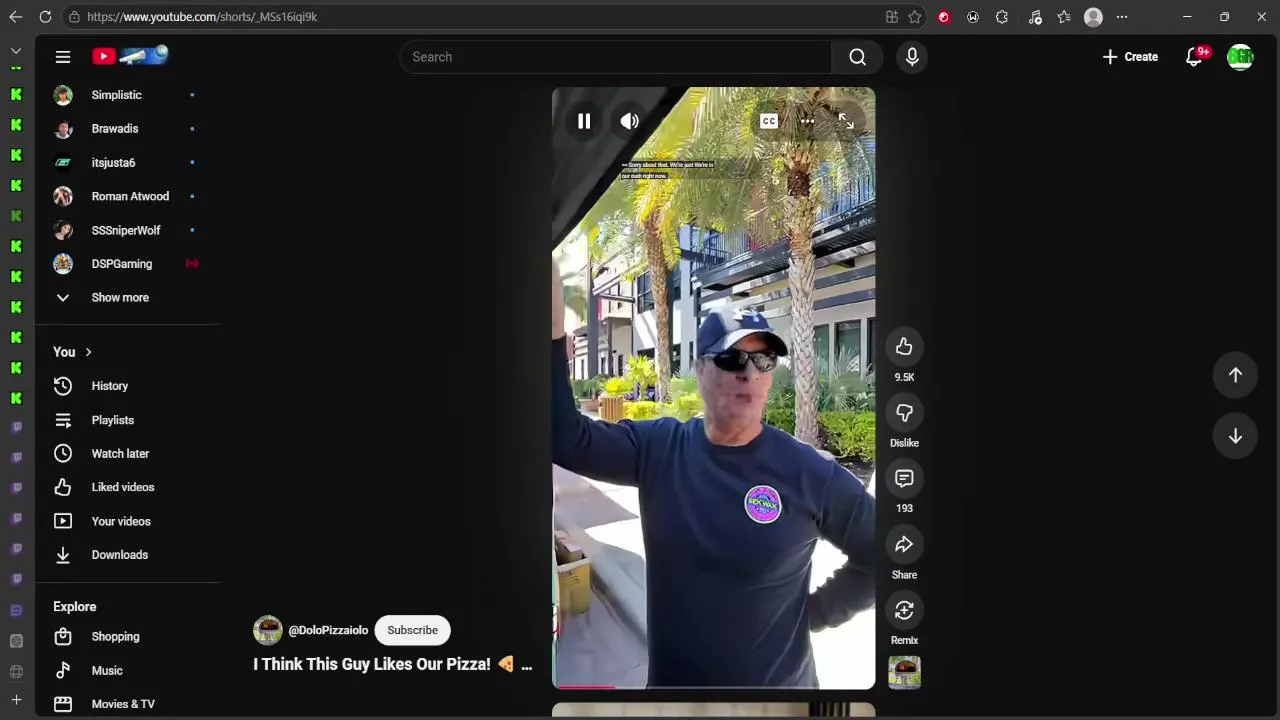Screen dimensions: 1280x720
Task: Collapse the YouTube guide hamburger menu
Action: (63, 57)
